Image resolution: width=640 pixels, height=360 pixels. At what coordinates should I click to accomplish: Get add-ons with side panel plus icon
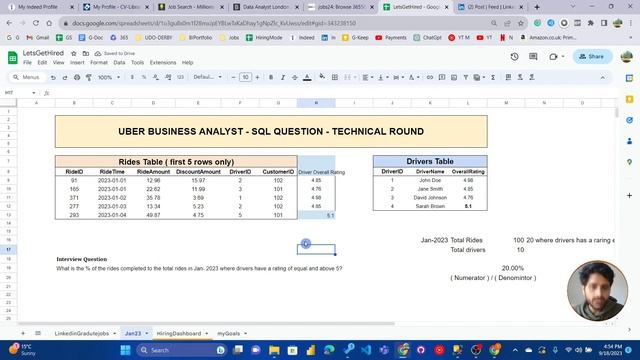tap(629, 196)
